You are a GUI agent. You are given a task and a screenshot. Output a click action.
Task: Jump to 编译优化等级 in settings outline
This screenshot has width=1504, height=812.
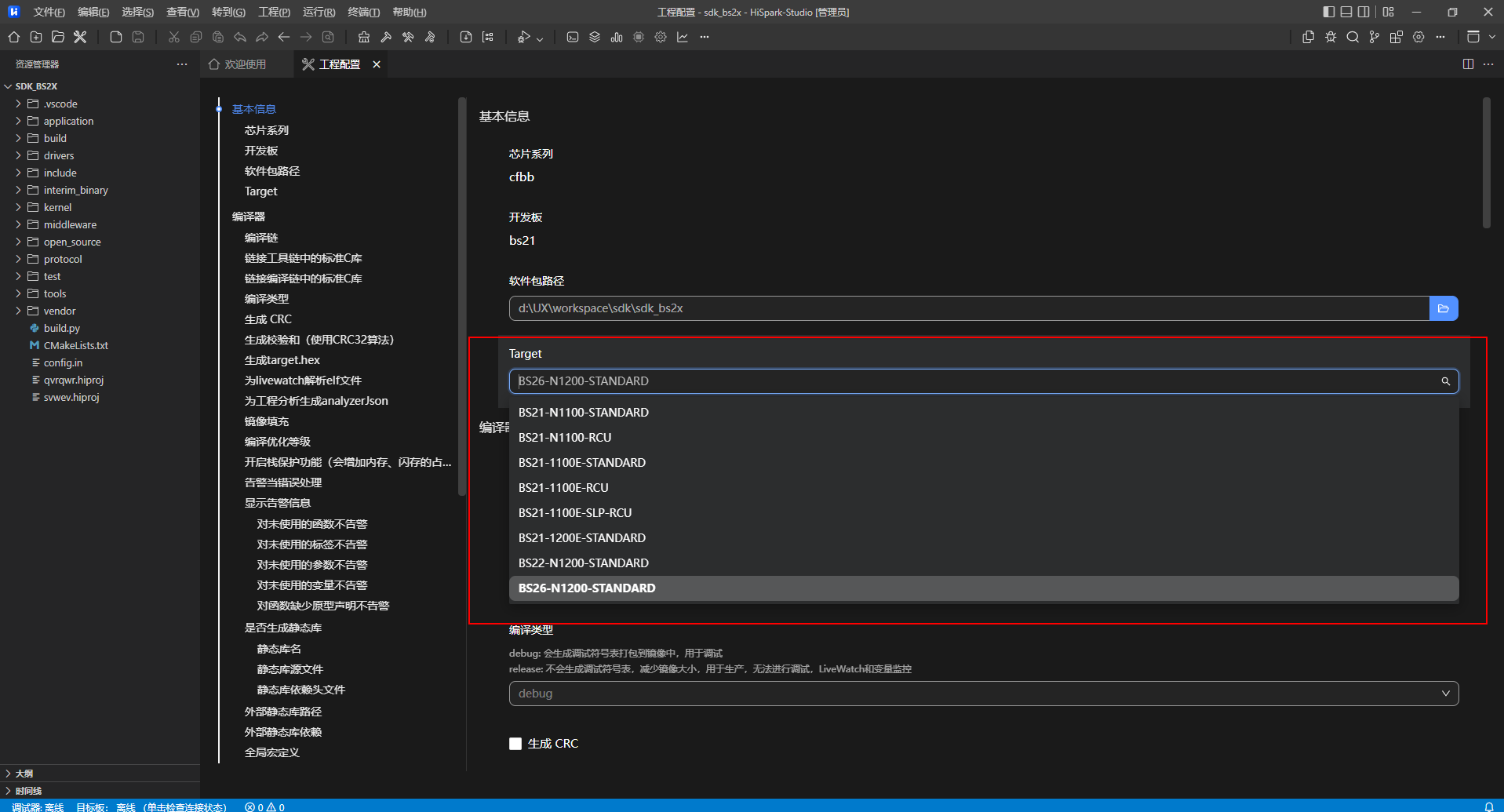point(277,442)
